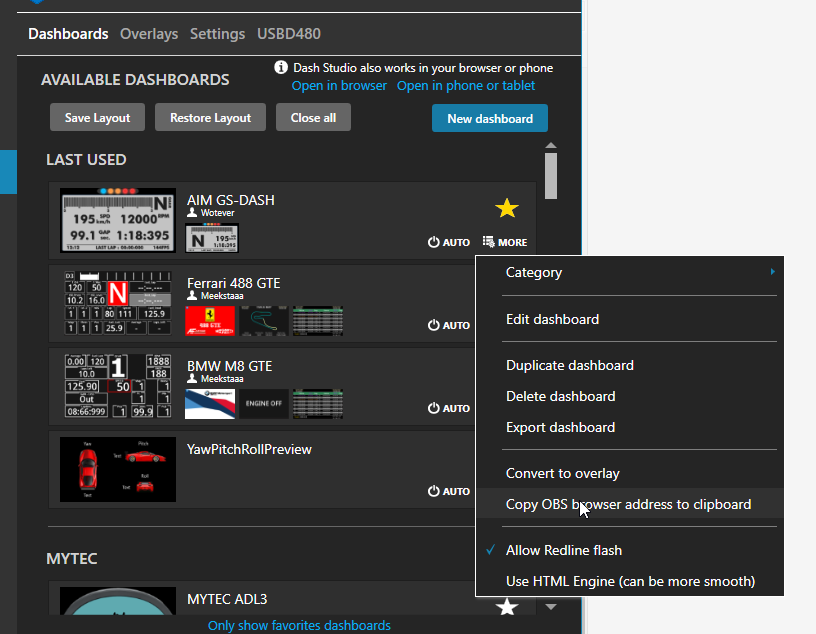Open the Settings tab
The image size is (816, 634).
click(x=218, y=34)
